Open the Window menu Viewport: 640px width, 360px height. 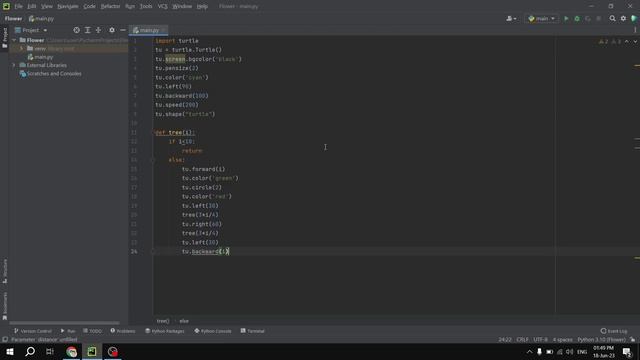point(182,7)
